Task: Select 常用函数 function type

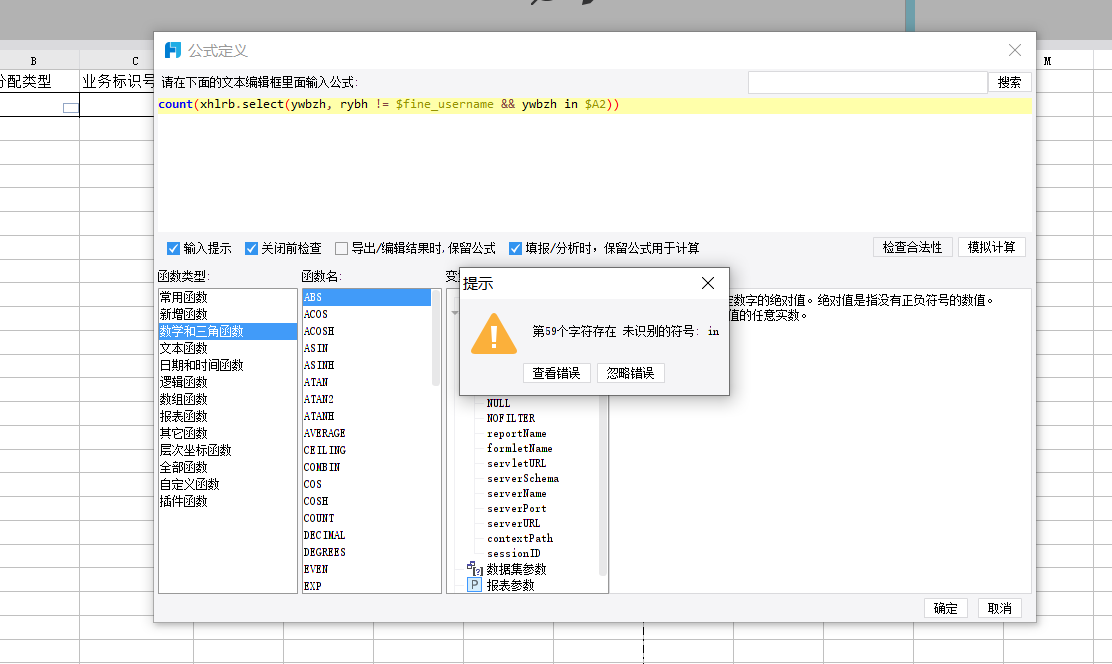Action: tap(228, 297)
